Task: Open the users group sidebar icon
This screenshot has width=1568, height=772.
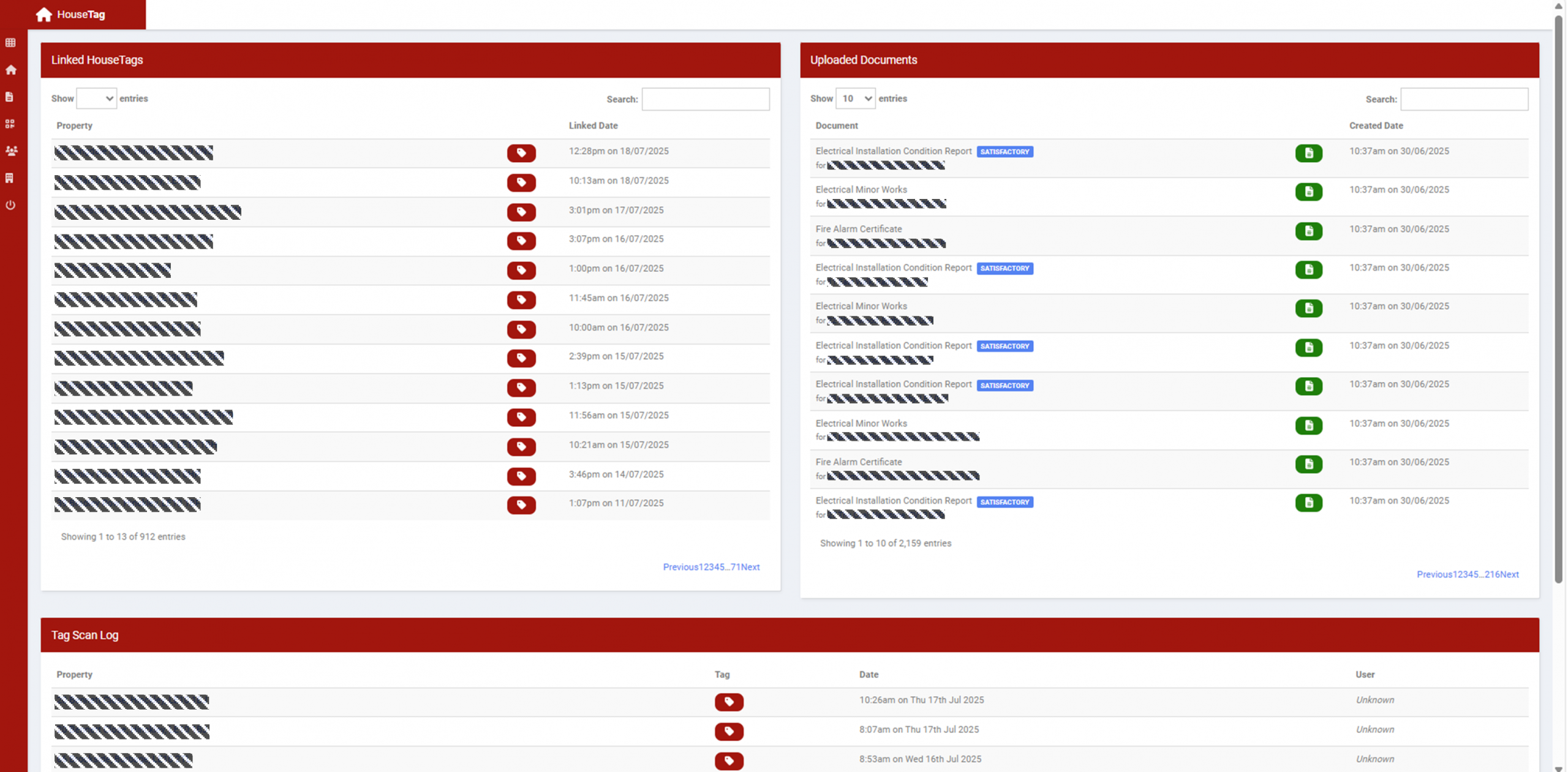Action: [11, 151]
